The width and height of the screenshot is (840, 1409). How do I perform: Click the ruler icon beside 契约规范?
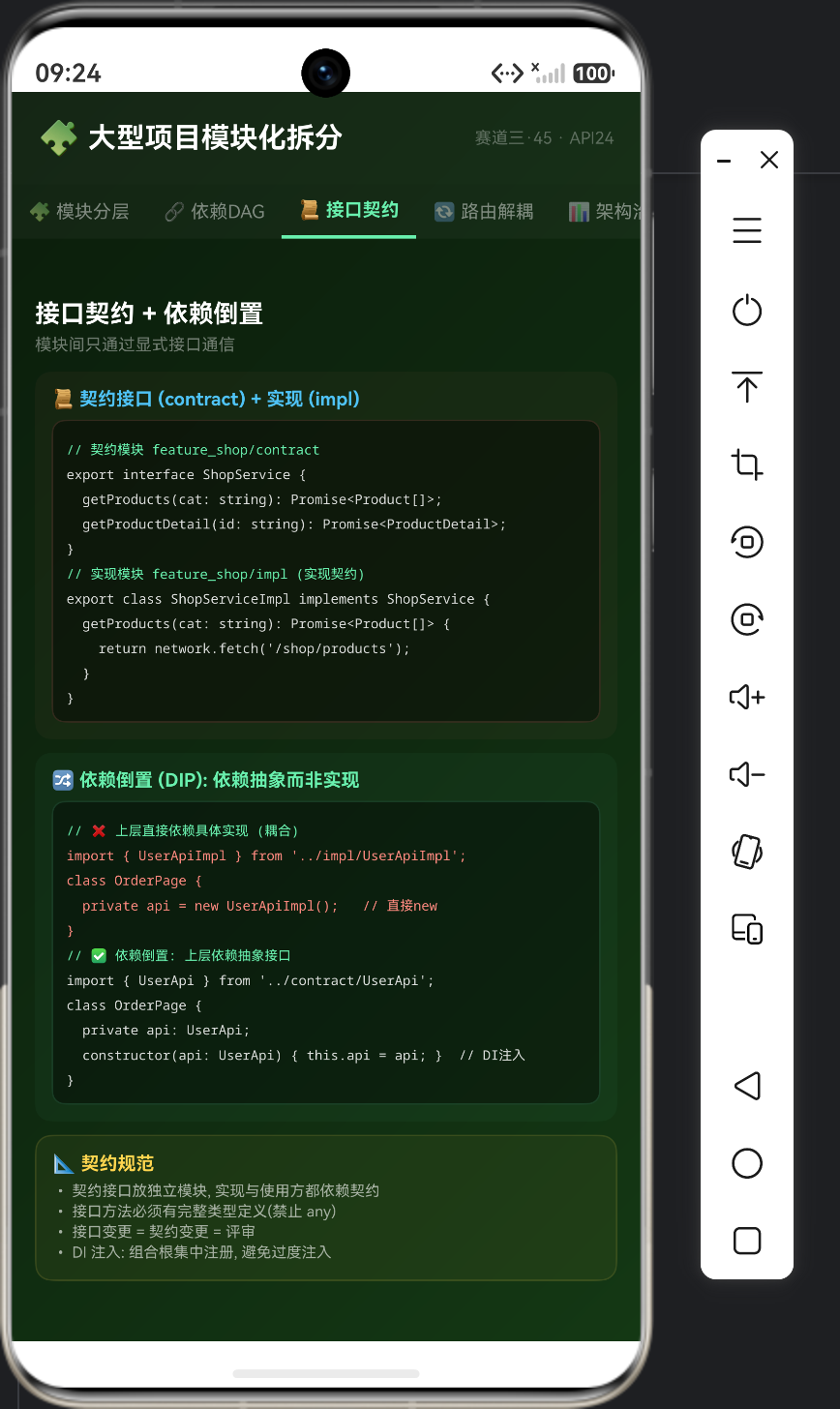click(x=64, y=1163)
